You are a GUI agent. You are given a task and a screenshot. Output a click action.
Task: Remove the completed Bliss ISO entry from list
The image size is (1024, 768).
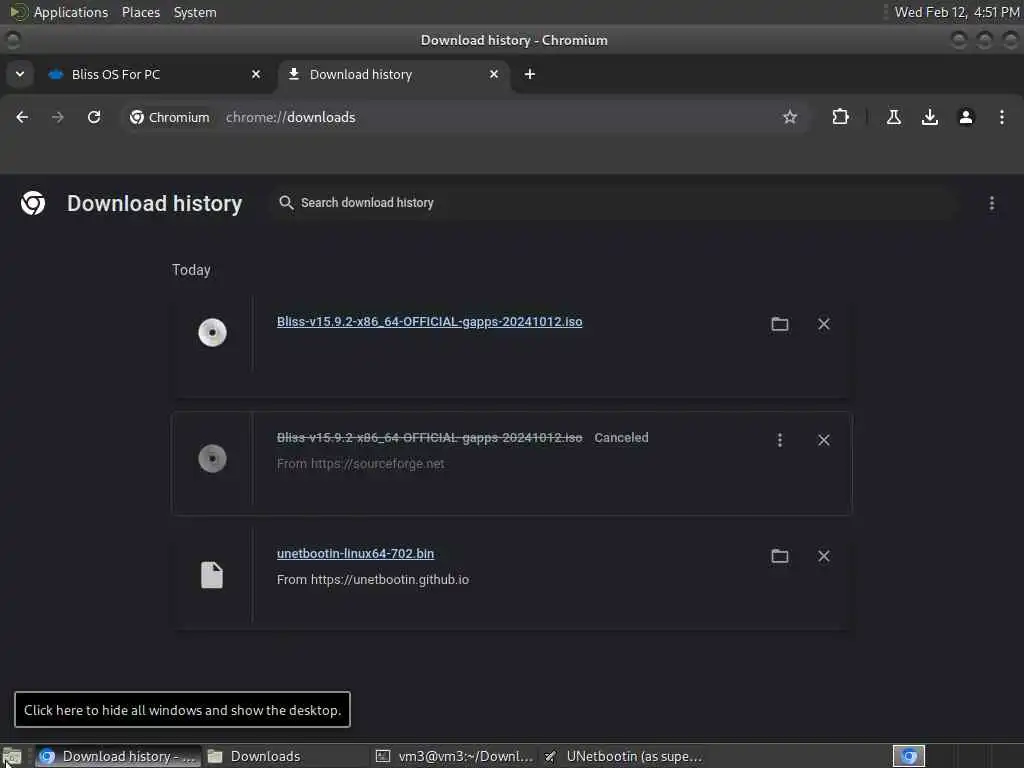(824, 324)
